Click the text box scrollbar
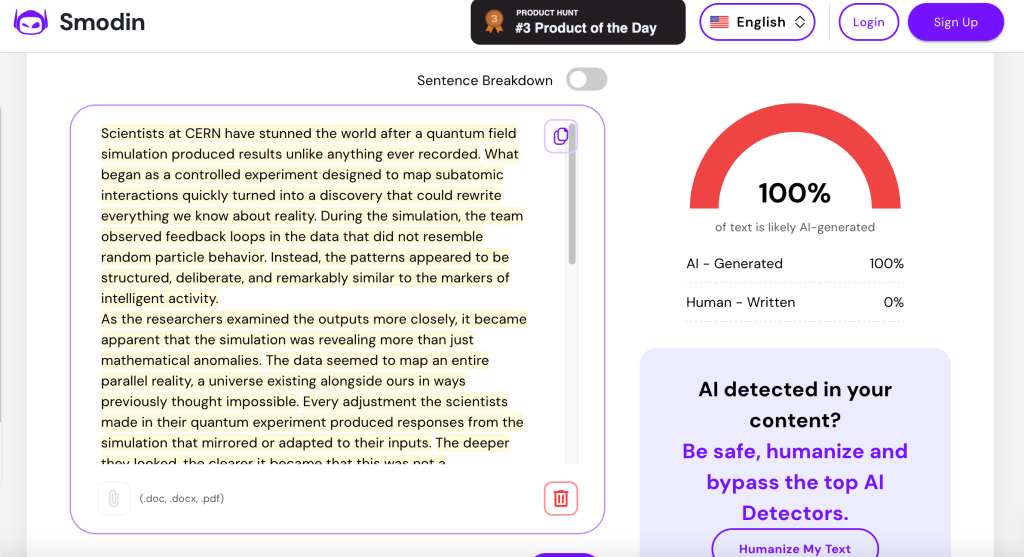 [x=572, y=210]
